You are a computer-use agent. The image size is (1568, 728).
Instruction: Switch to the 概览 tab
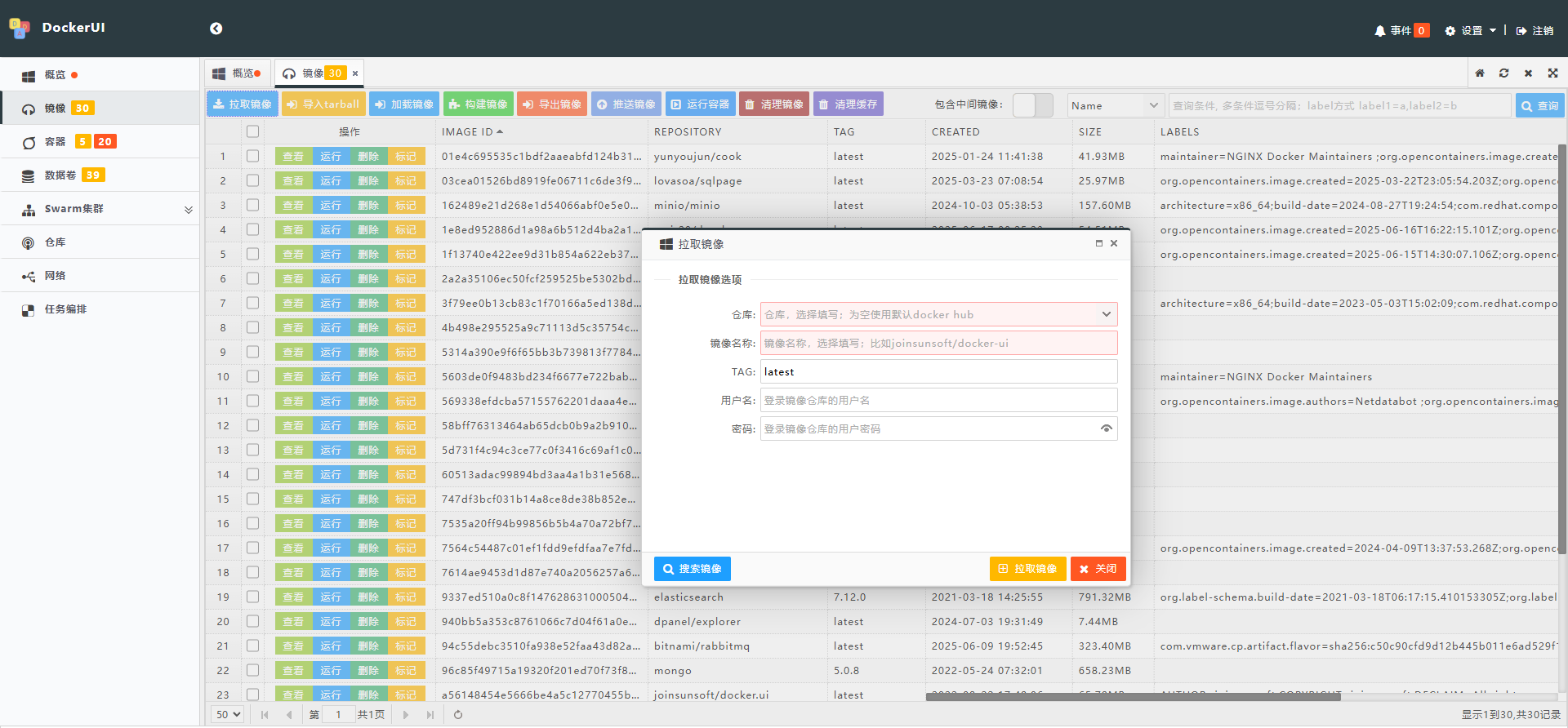[x=238, y=73]
